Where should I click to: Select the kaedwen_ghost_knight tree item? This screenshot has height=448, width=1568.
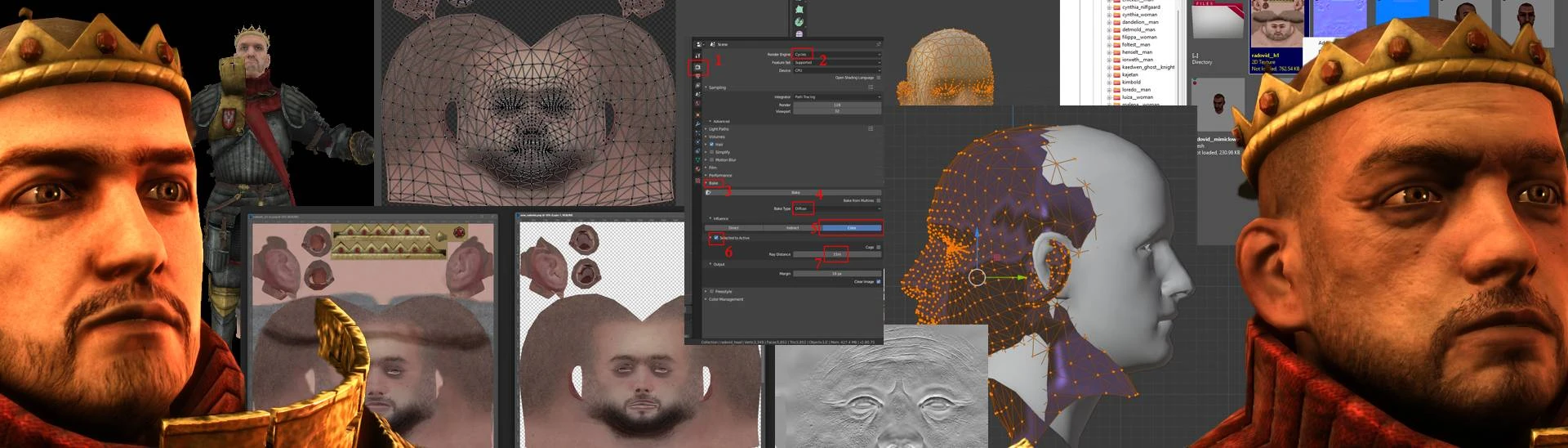coord(1148,67)
